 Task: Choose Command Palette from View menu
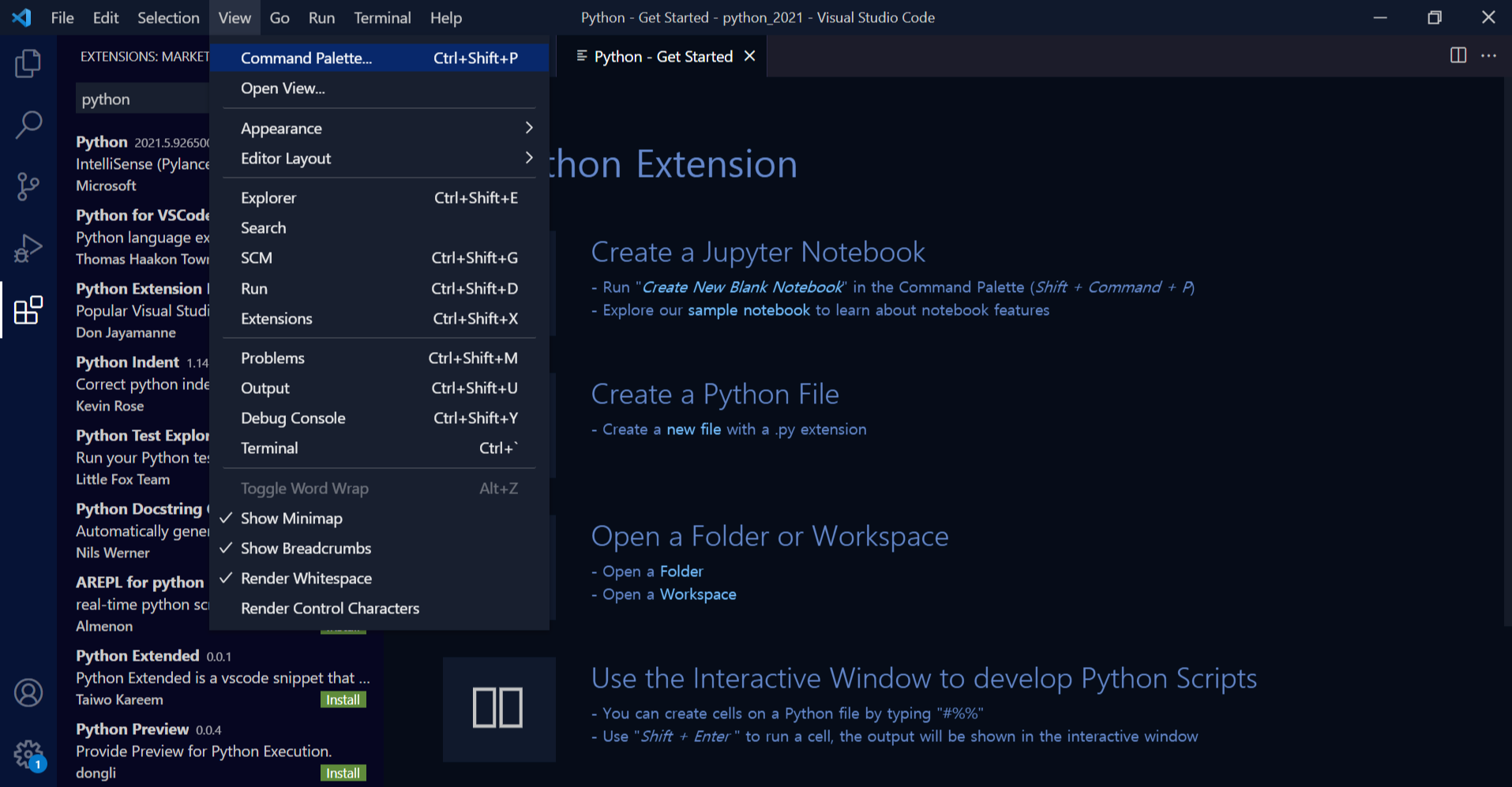(x=380, y=58)
